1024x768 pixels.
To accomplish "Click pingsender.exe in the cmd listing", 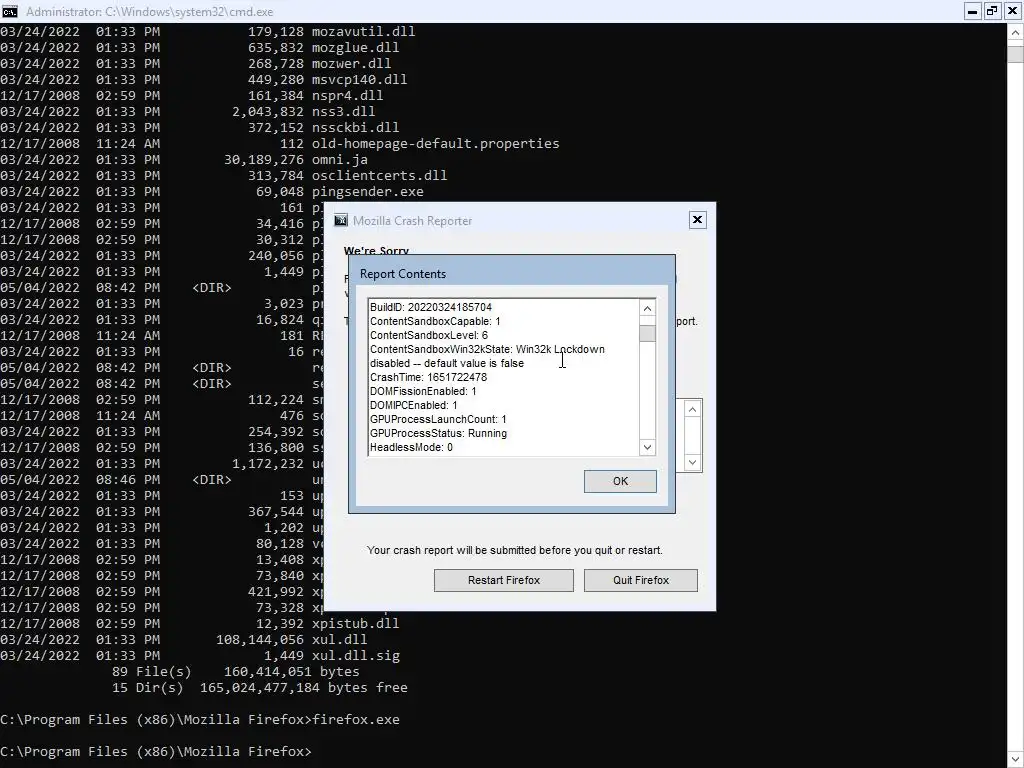I will [368, 191].
